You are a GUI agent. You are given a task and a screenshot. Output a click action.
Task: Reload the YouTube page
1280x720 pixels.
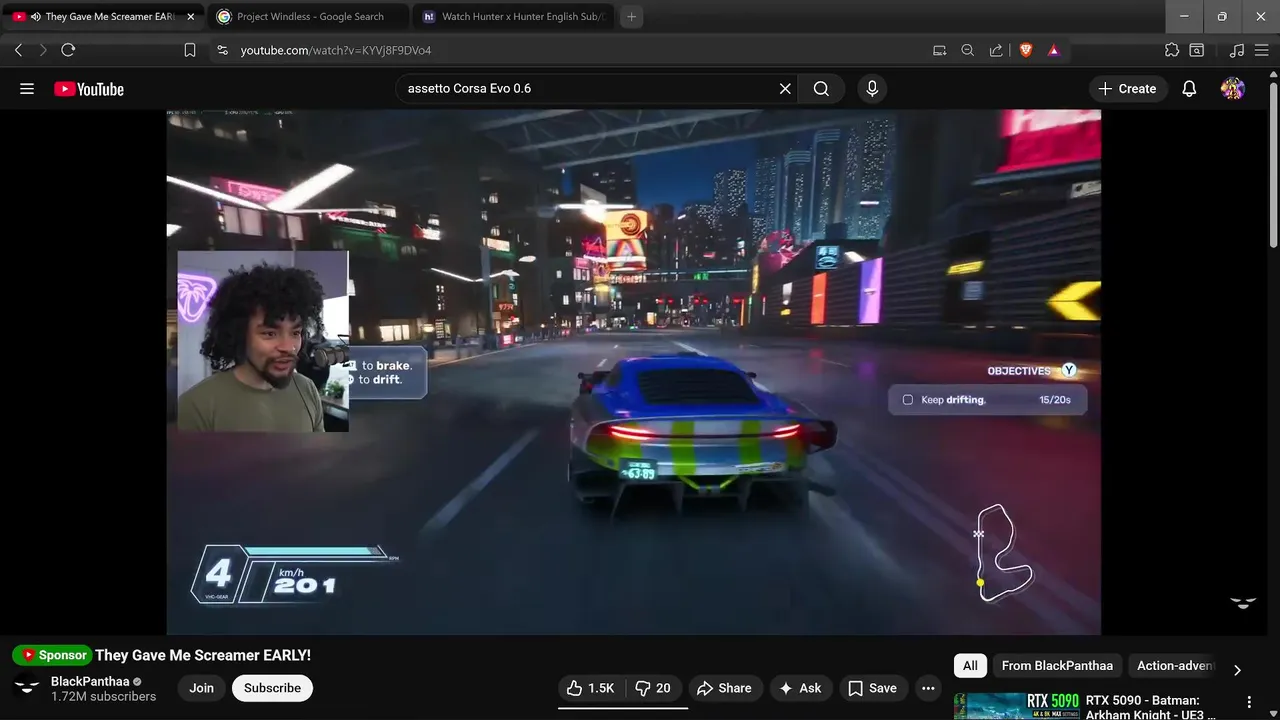[68, 50]
